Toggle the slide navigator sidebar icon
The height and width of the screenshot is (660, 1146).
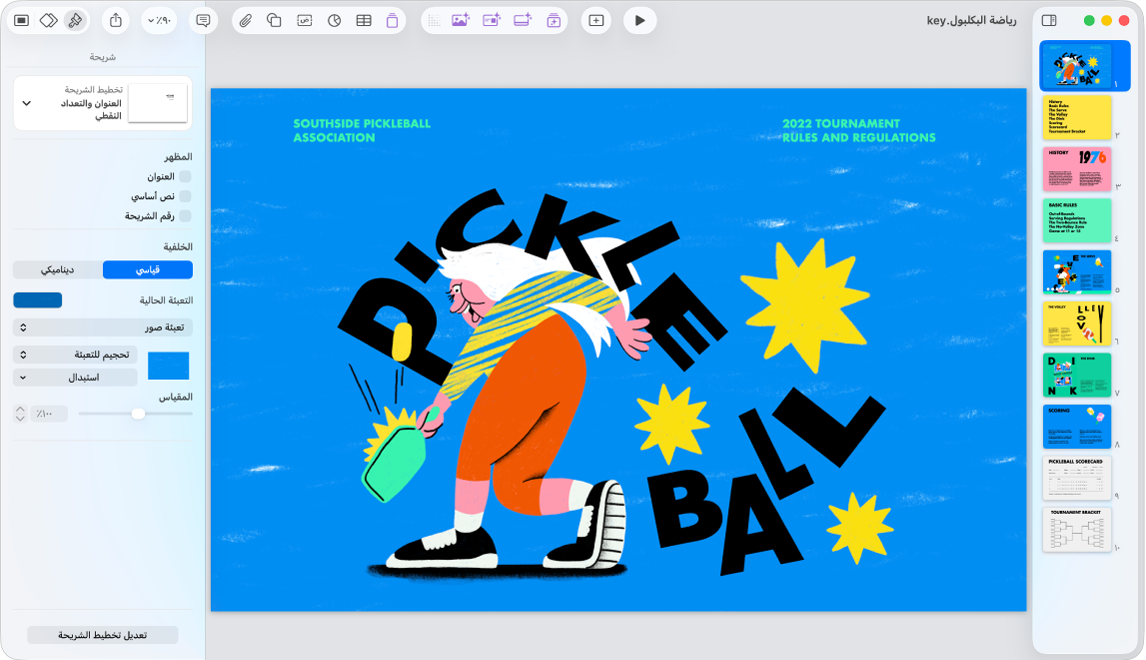tap(1049, 20)
